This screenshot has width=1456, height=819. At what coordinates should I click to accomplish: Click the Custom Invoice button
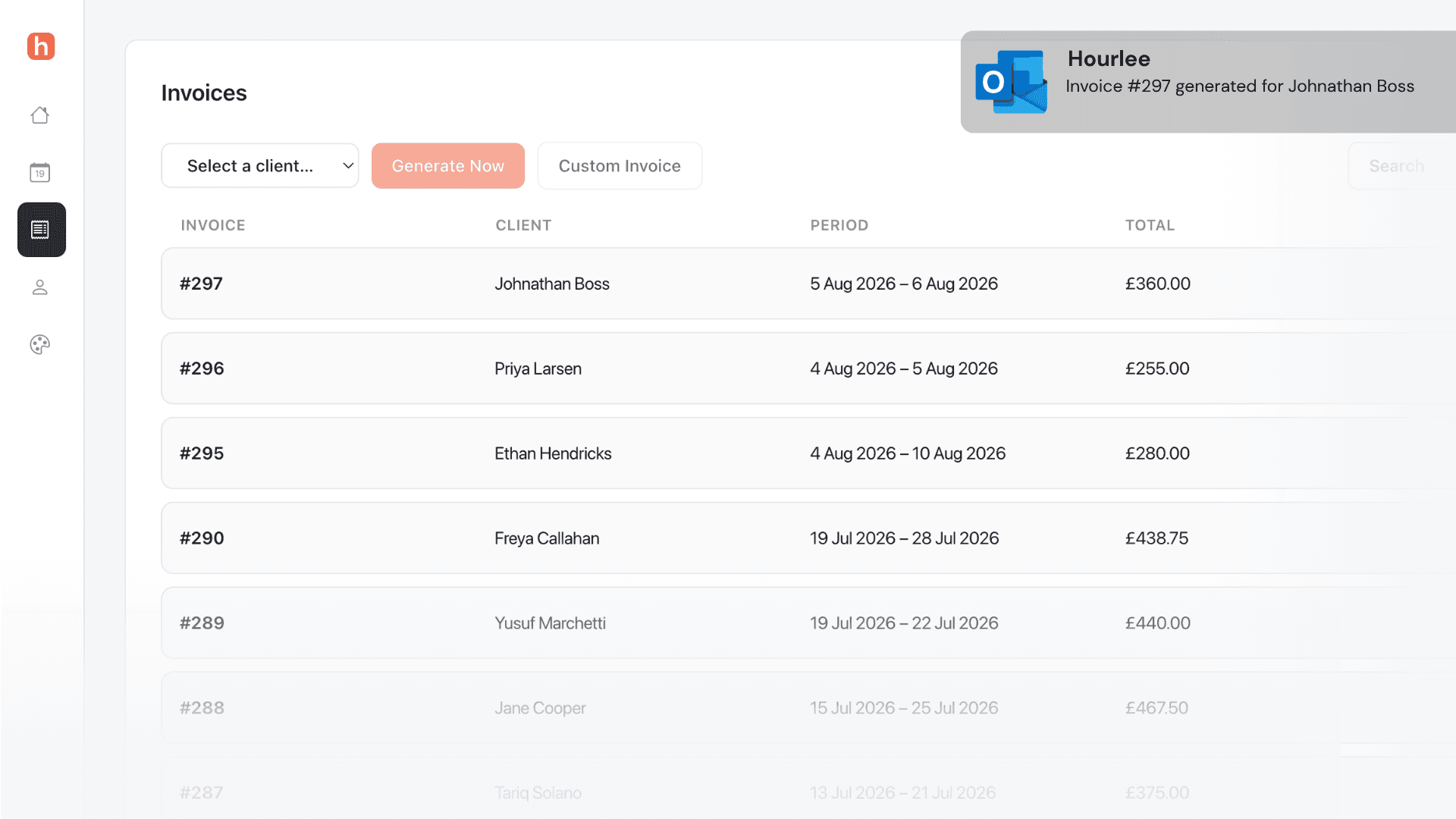pos(620,166)
